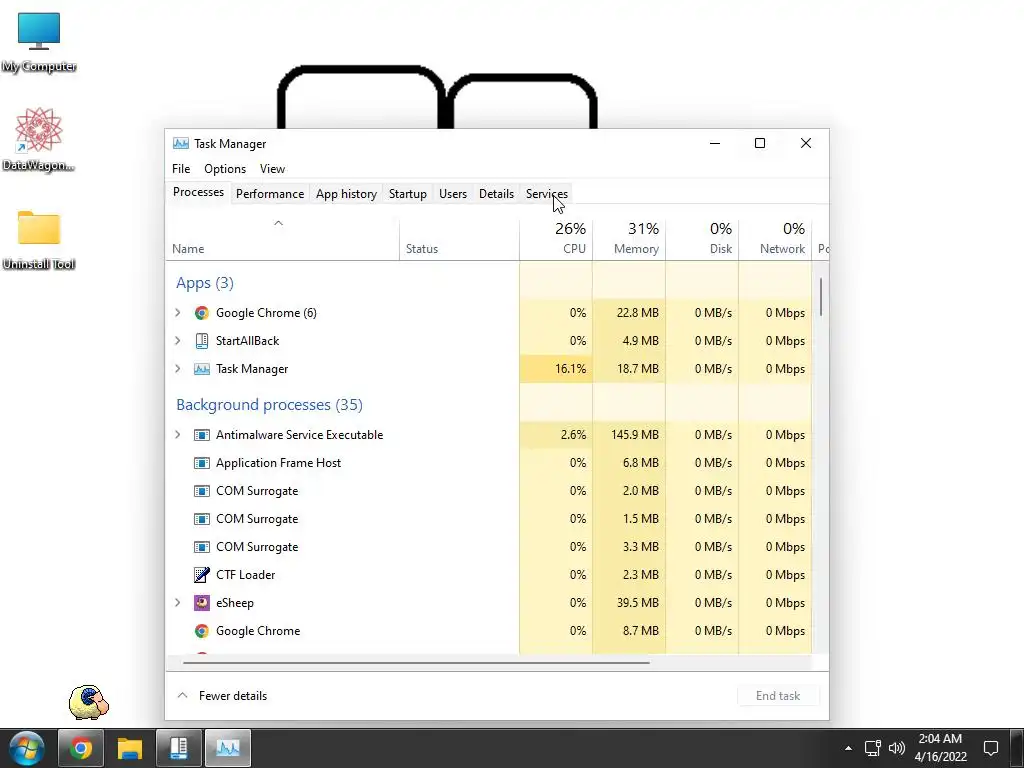Switch to the Details tab
Screen dimensions: 1024x768
point(496,194)
